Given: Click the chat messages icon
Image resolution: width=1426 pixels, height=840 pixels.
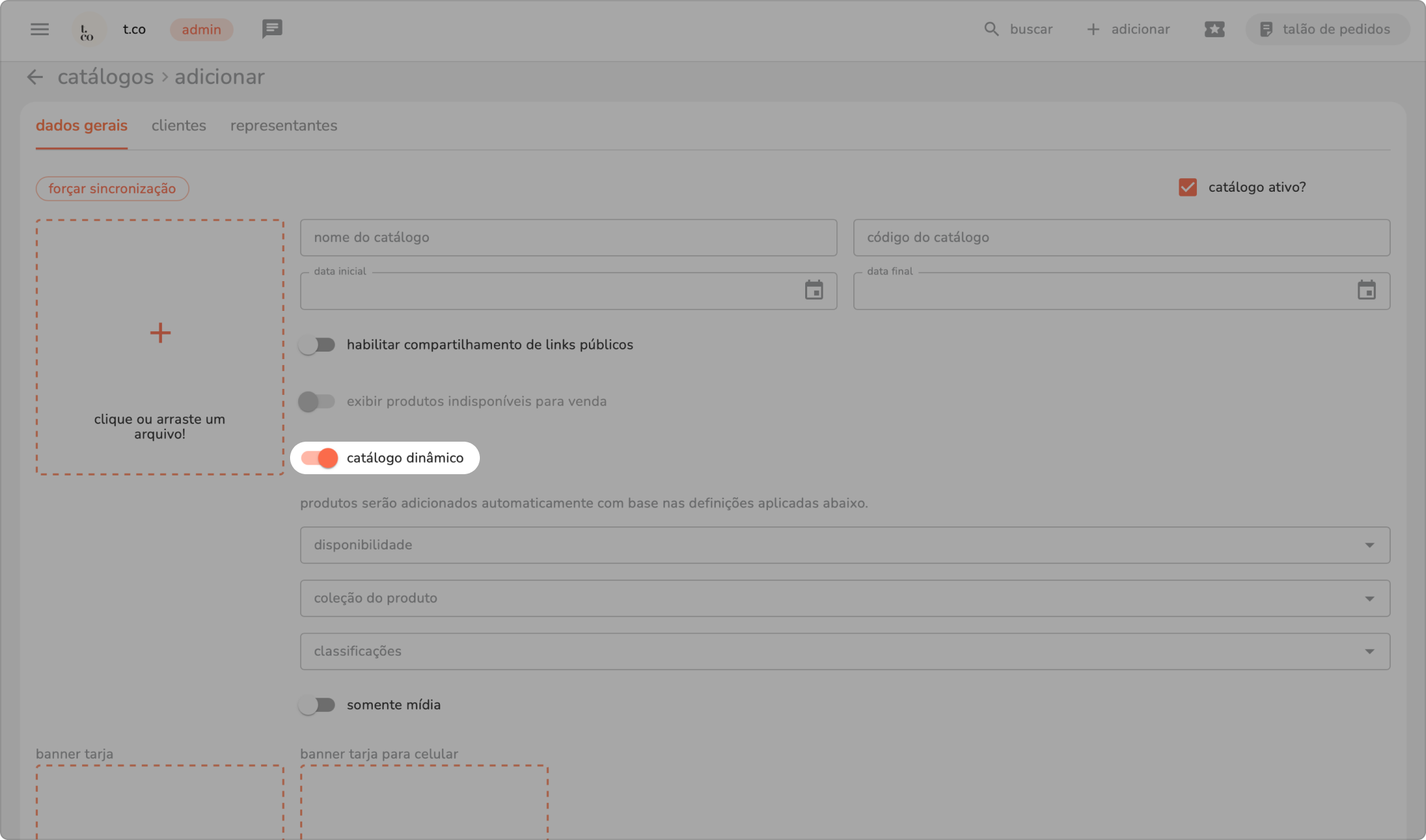Looking at the screenshot, I should (272, 29).
